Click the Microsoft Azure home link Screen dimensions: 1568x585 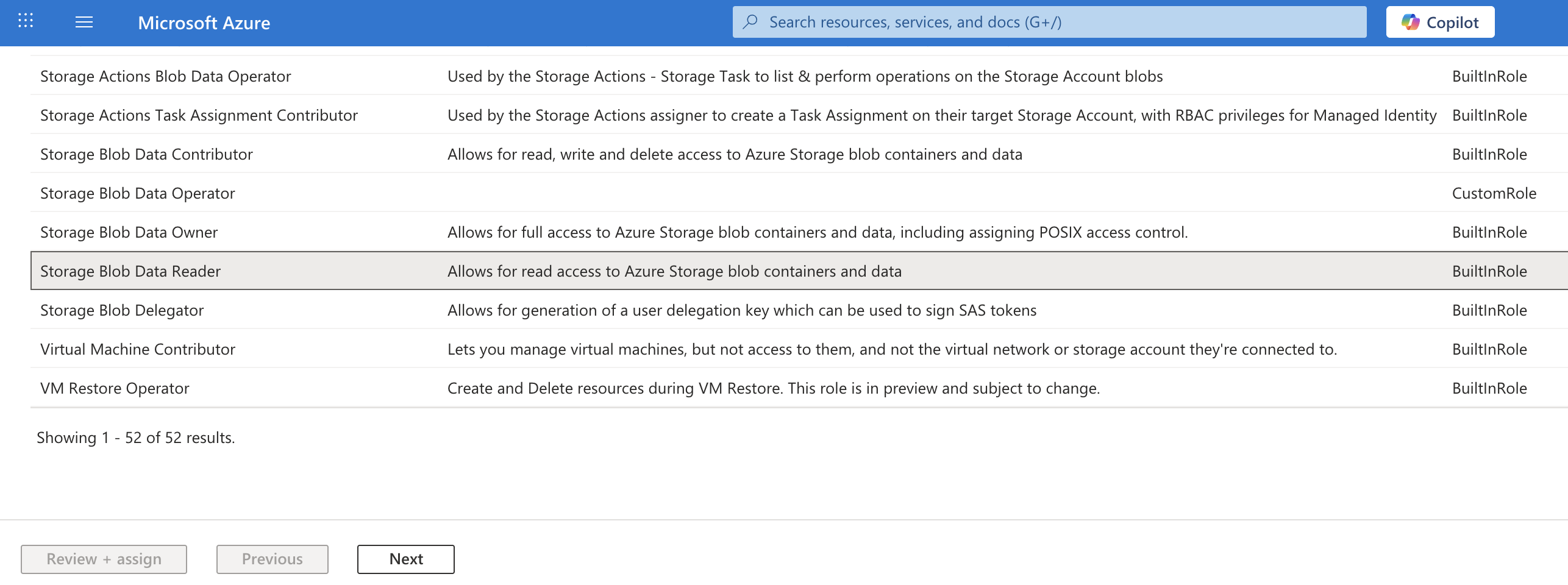click(204, 23)
